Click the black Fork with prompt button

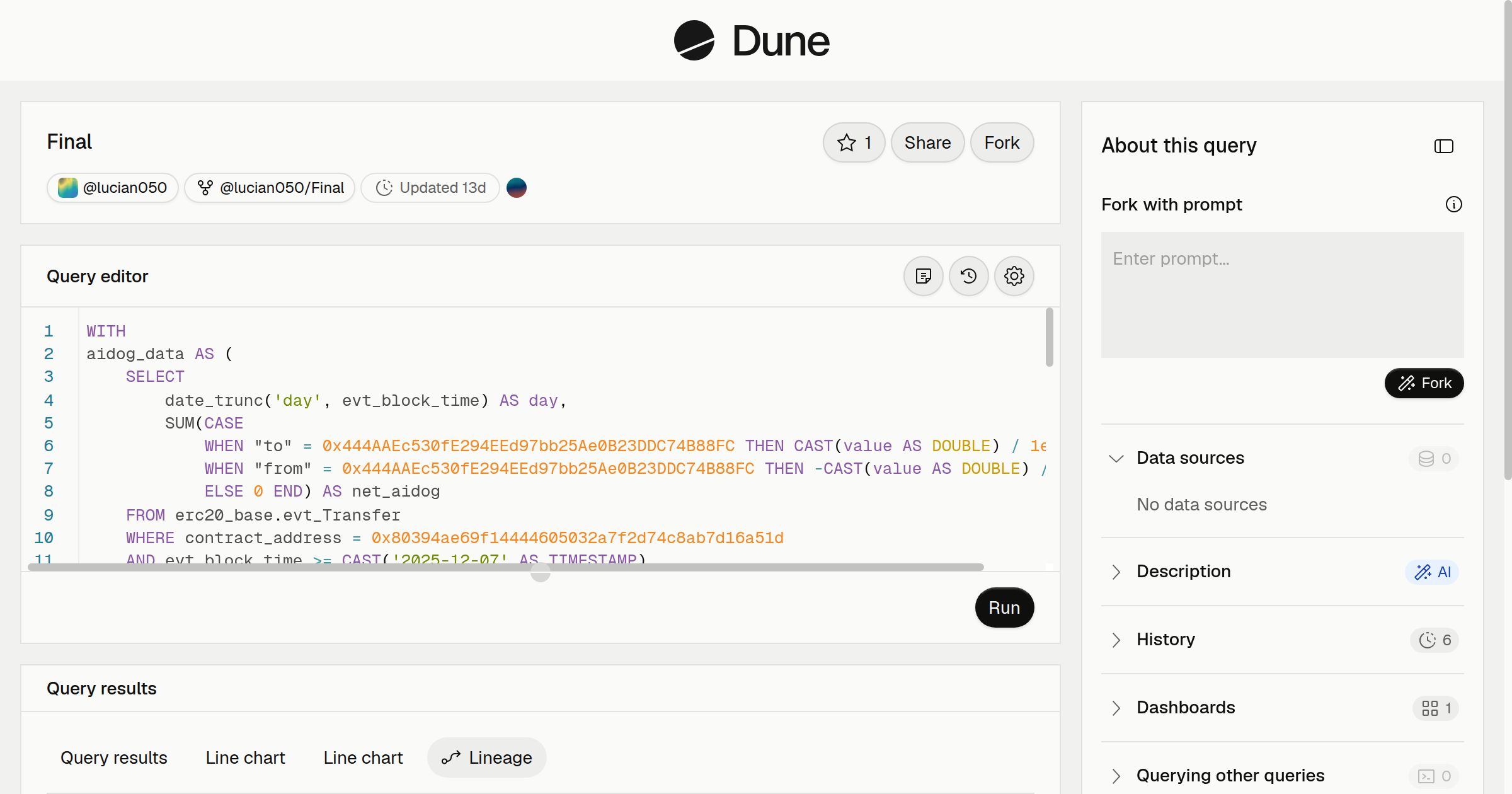(1424, 383)
